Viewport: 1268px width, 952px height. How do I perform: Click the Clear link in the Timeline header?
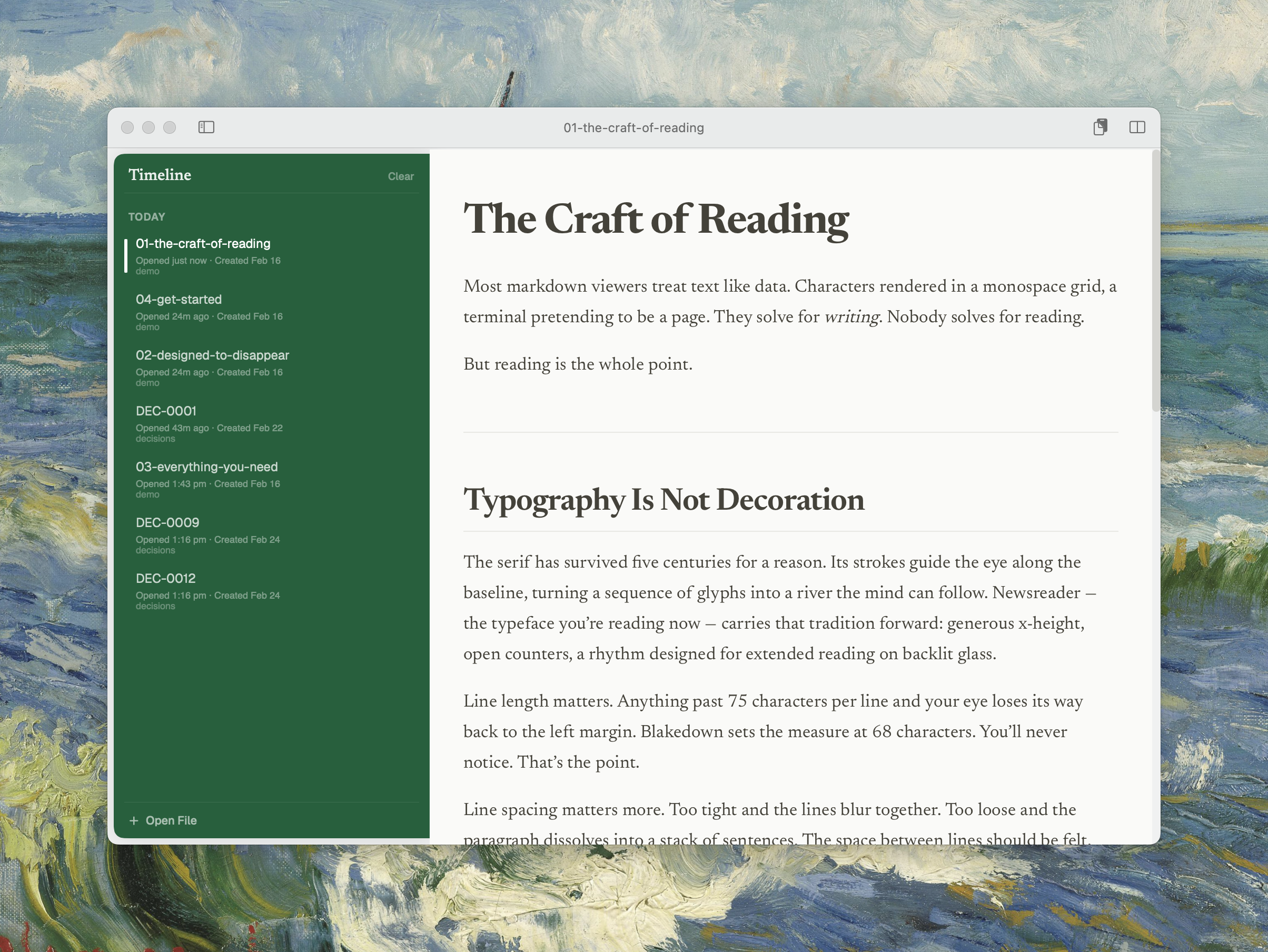point(400,176)
